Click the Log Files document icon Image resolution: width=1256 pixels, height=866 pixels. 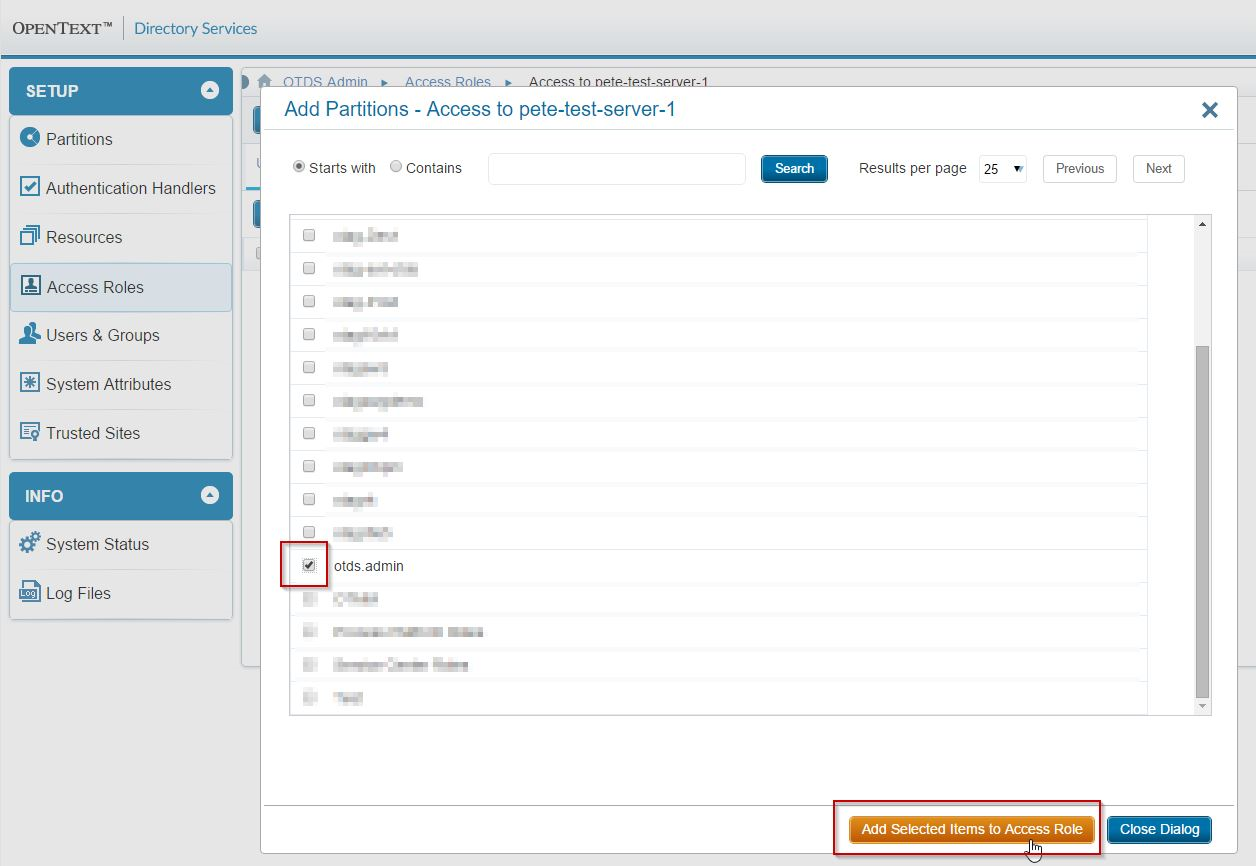(x=30, y=592)
